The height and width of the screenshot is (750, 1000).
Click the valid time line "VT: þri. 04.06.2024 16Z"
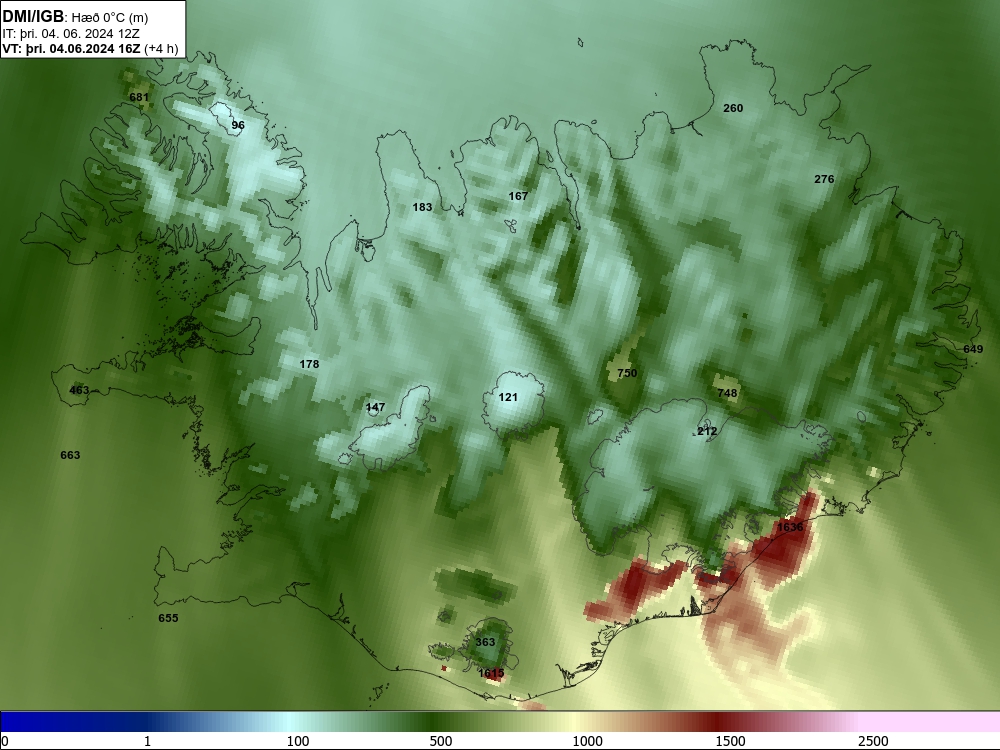pos(71,49)
